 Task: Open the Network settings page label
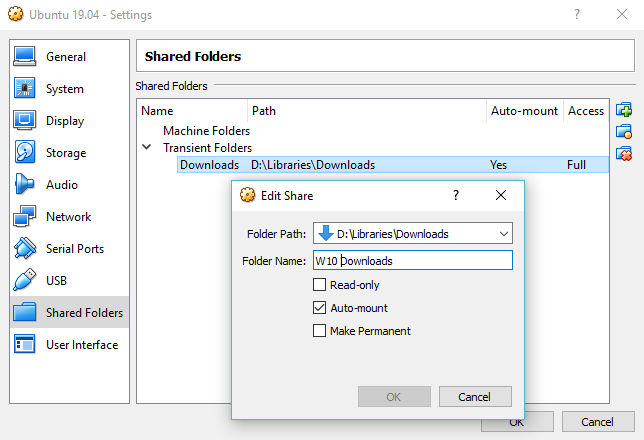[69, 217]
